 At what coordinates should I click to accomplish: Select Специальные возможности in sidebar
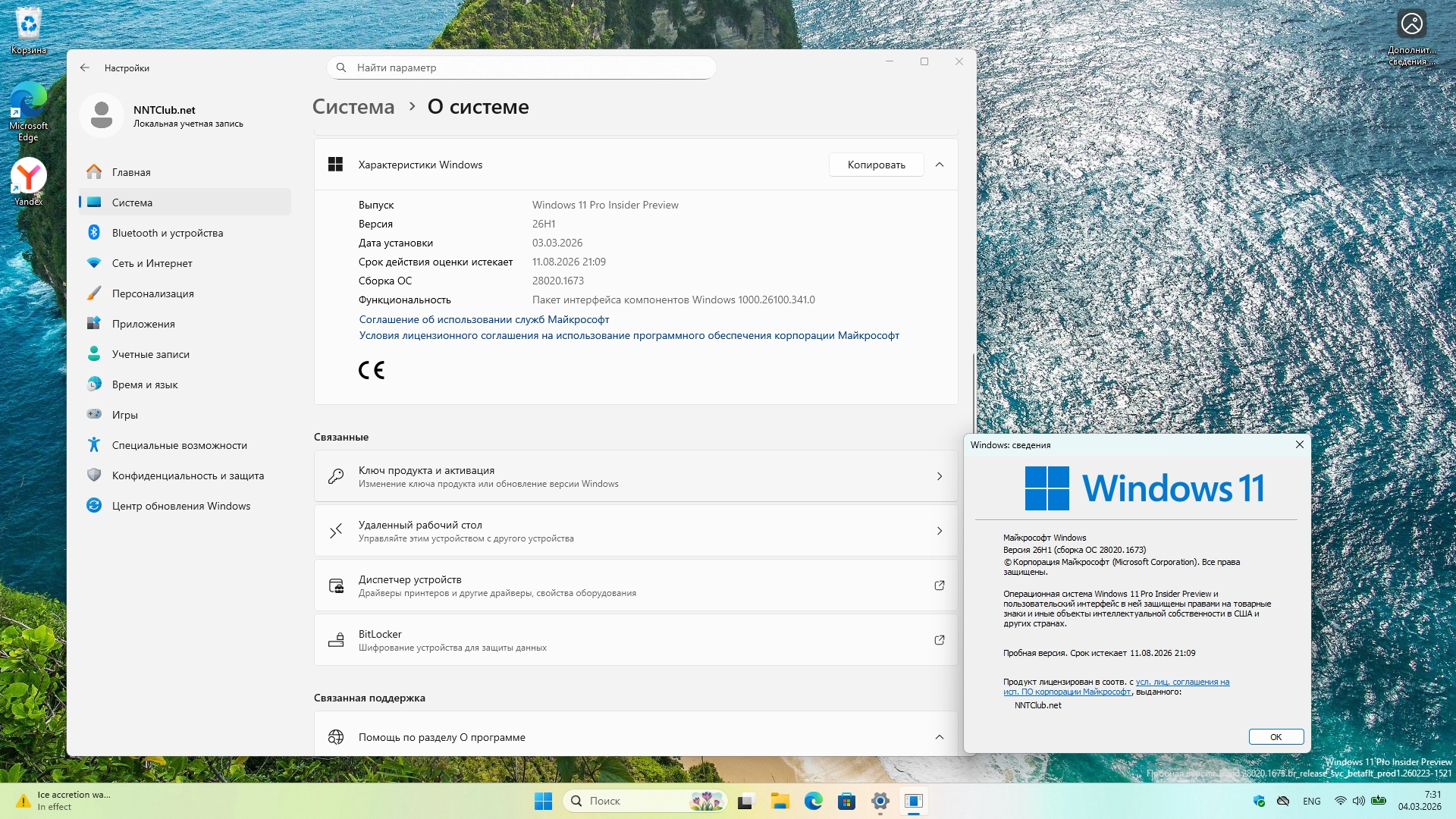point(179,445)
